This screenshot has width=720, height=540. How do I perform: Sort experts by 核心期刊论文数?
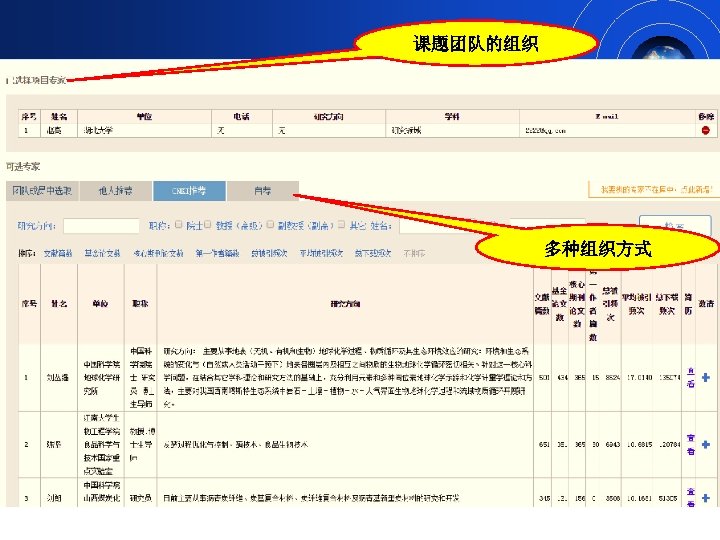point(158,253)
